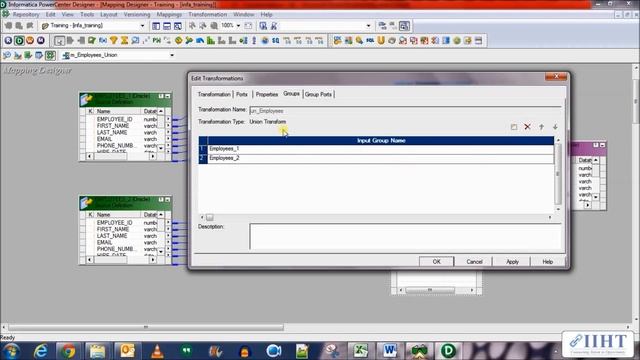Click the Help button in dialog
This screenshot has height=360, width=640.
click(547, 262)
